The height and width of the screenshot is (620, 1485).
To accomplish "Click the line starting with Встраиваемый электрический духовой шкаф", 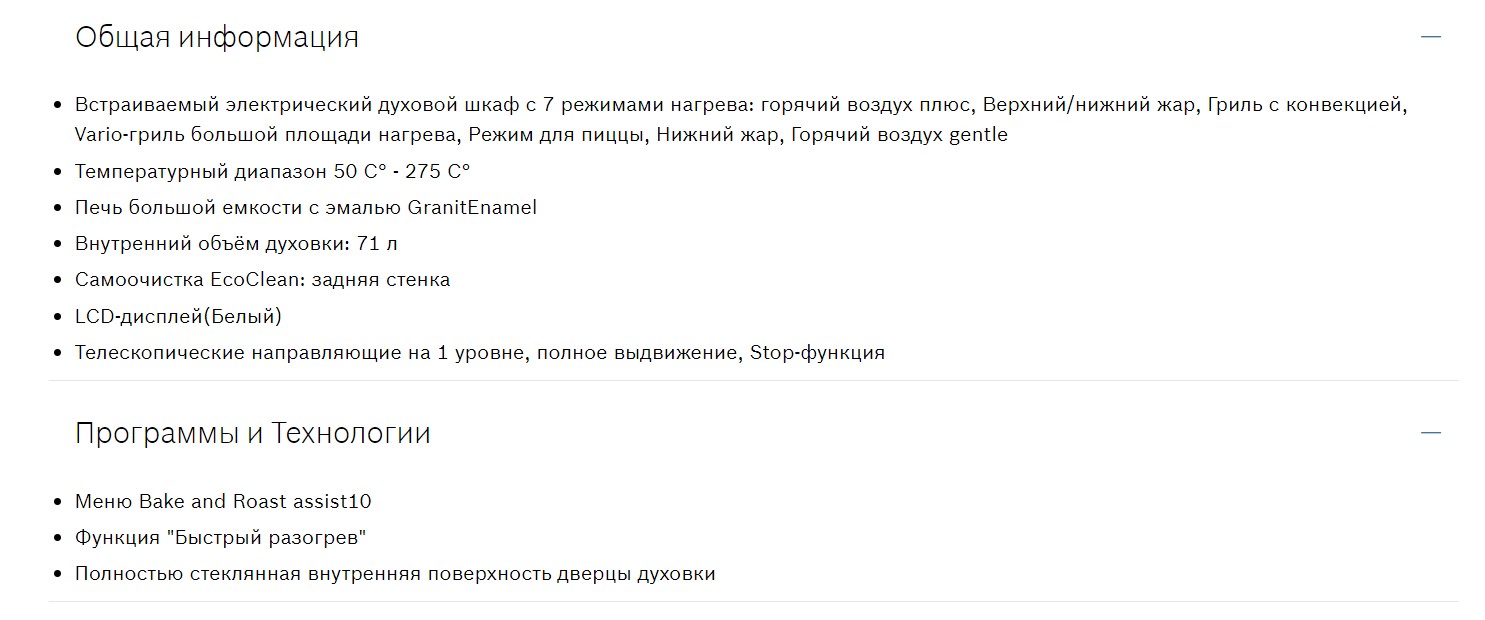I will (x=300, y=105).
